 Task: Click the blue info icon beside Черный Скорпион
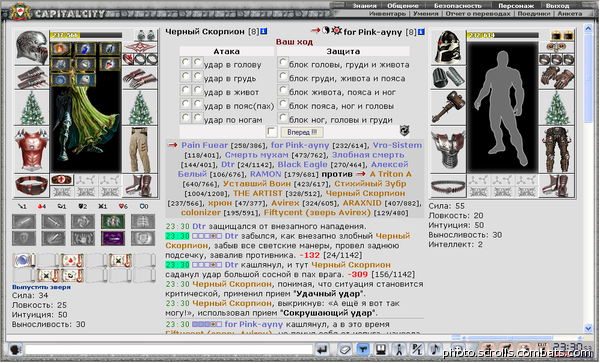(x=264, y=31)
